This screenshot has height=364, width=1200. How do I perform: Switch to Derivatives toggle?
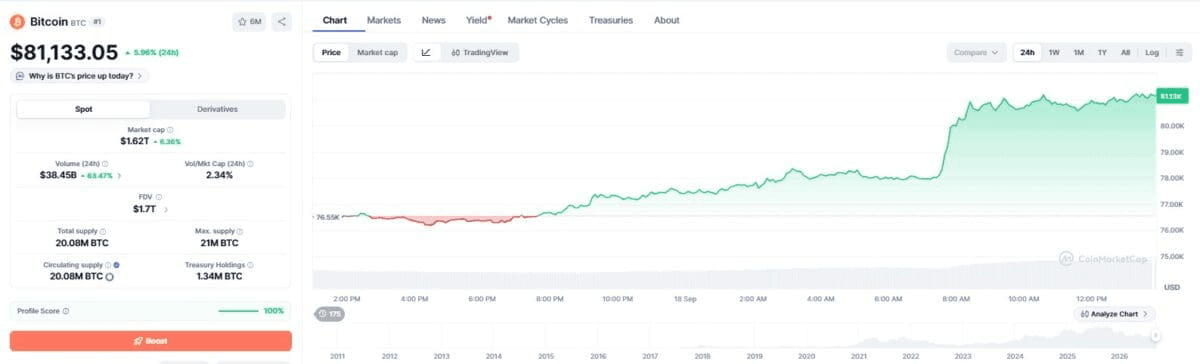(x=217, y=109)
